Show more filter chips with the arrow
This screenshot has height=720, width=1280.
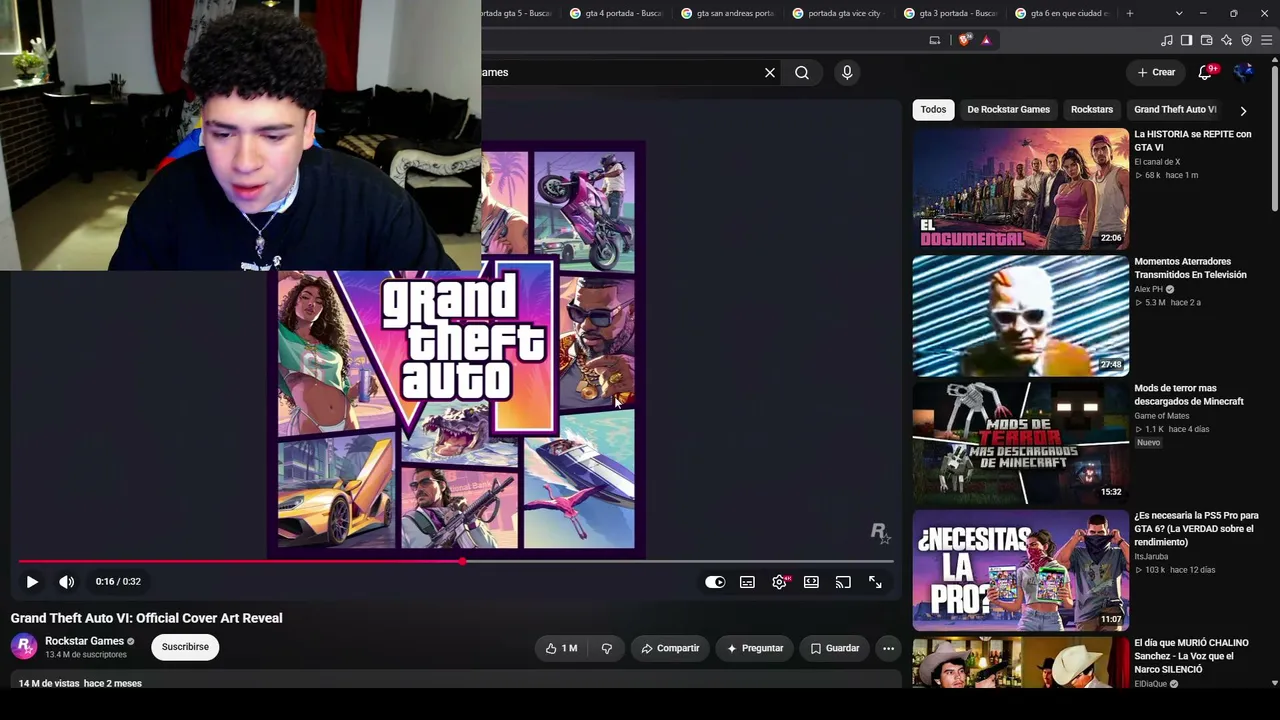pos(1243,111)
